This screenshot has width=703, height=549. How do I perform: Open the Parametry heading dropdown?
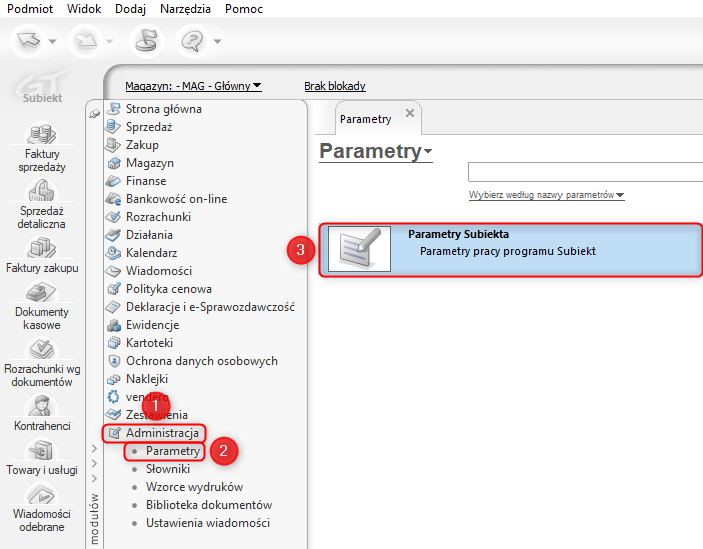(x=376, y=151)
